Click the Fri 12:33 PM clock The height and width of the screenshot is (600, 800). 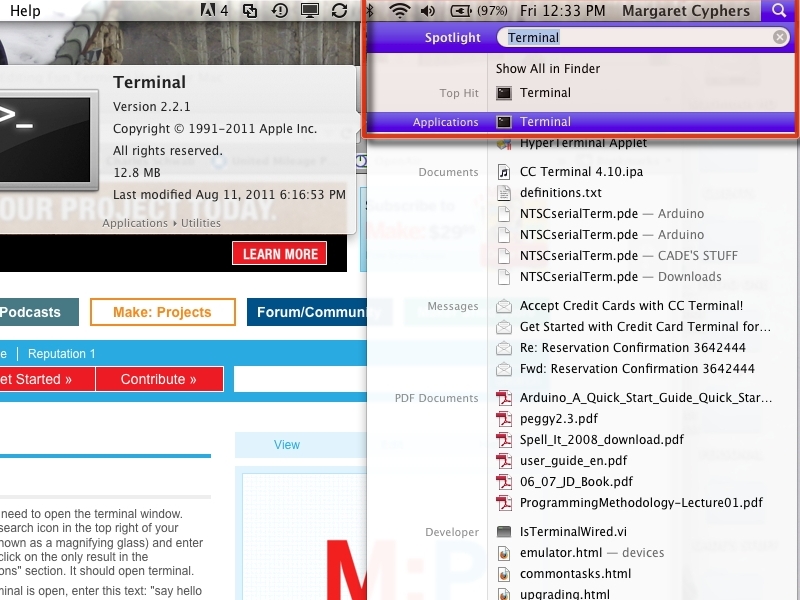[562, 10]
